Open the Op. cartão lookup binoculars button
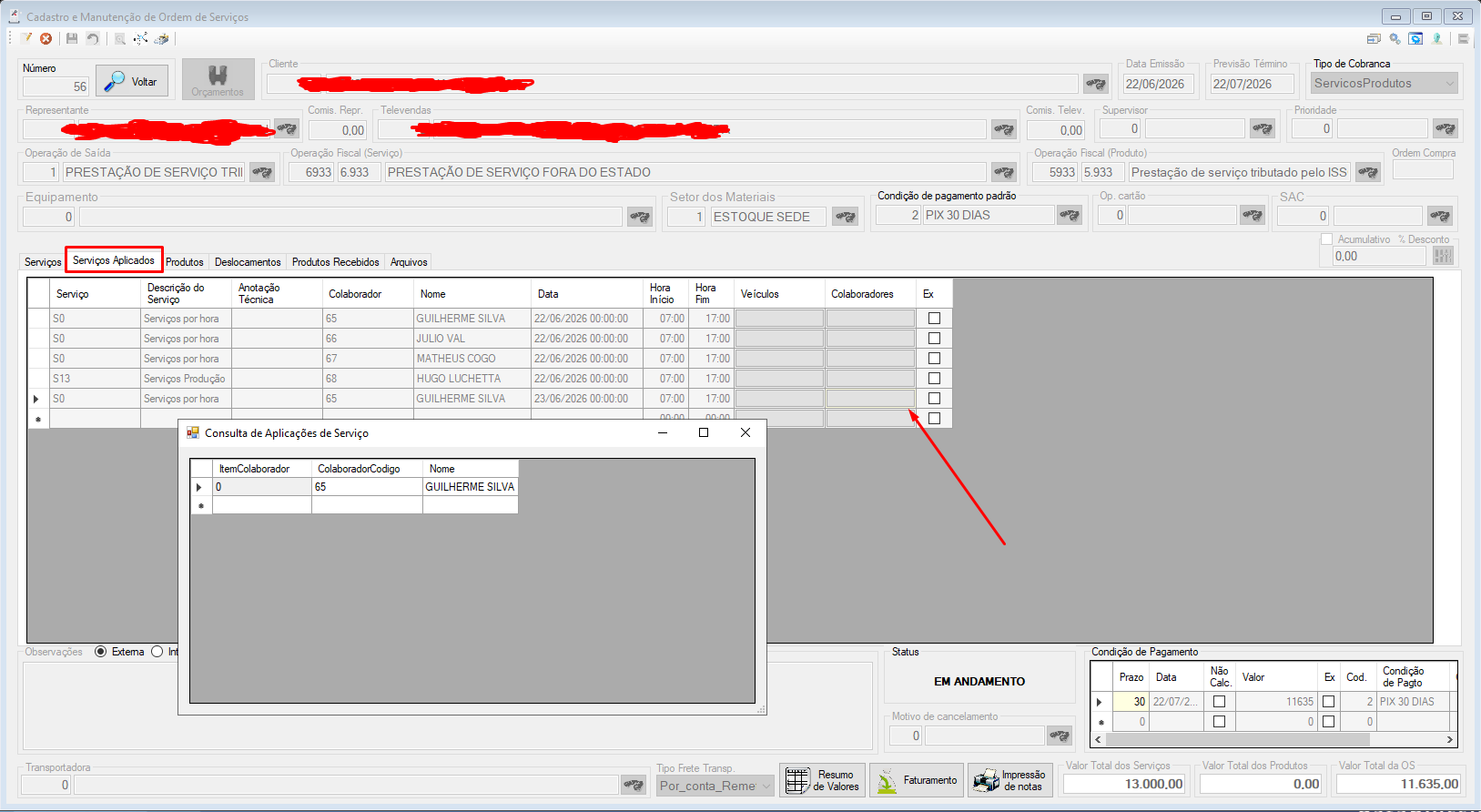This screenshot has height=812, width=1481. click(x=1253, y=216)
